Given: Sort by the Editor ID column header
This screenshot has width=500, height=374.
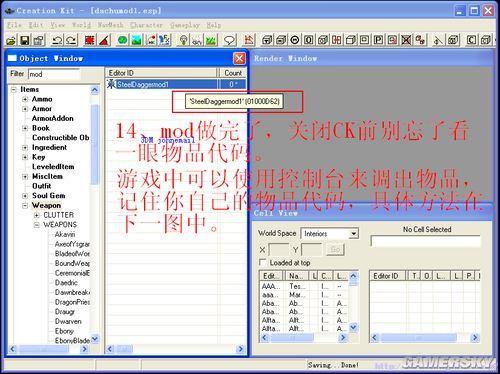Looking at the screenshot, I should 161,73.
